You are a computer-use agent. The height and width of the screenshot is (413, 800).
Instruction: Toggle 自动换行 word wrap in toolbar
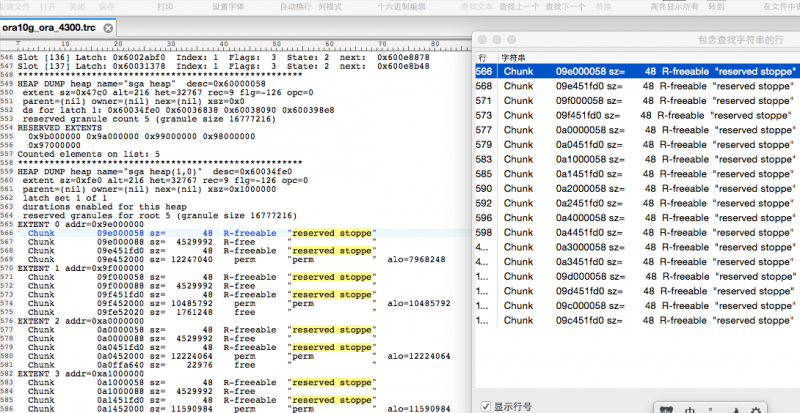coord(295,7)
